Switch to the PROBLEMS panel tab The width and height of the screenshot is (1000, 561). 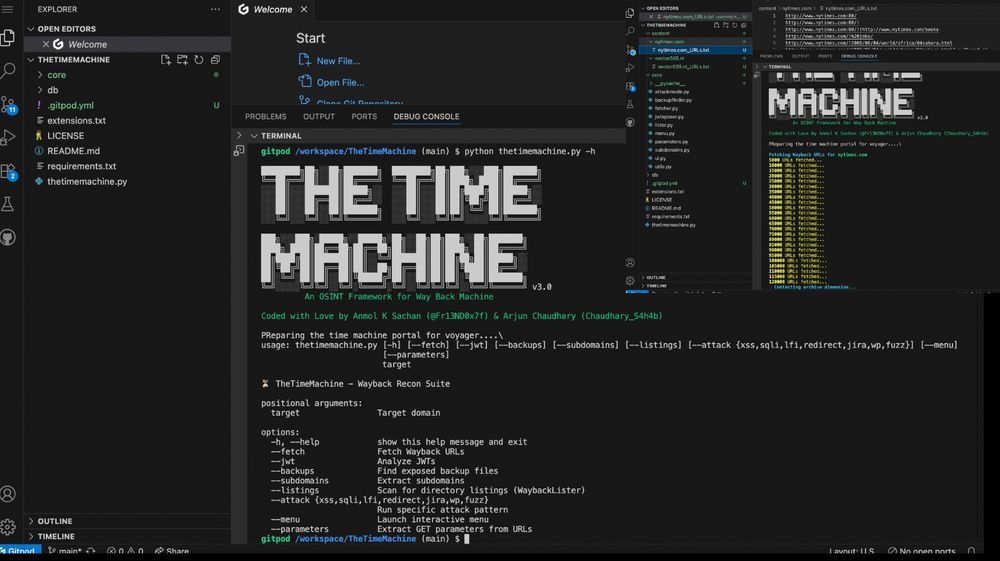[266, 117]
